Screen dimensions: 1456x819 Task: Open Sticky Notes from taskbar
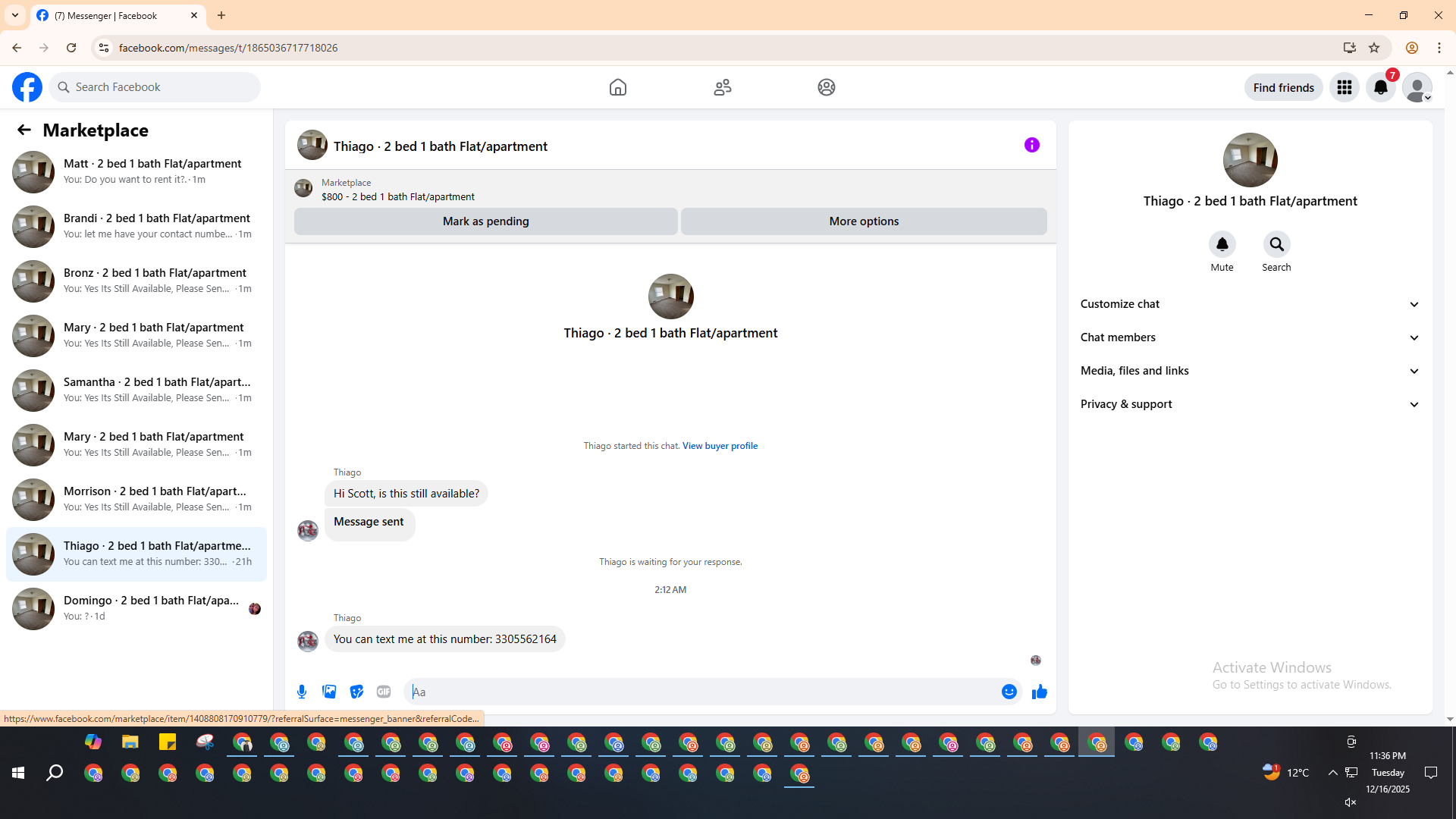pyautogui.click(x=168, y=742)
